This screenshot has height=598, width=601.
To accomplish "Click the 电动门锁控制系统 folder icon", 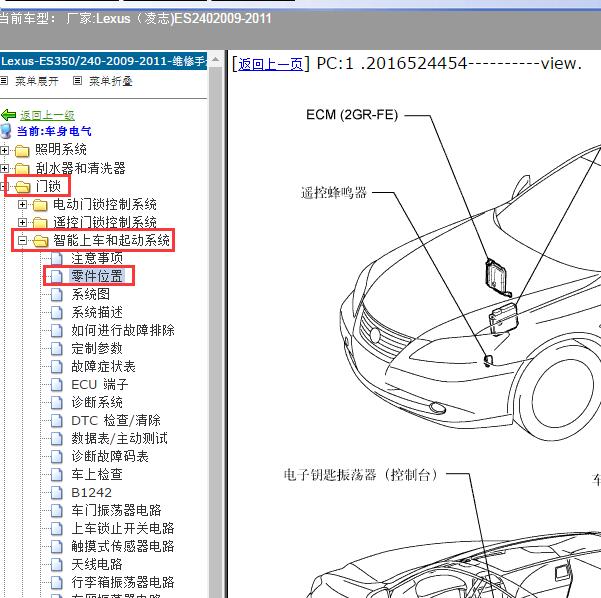I will pyautogui.click(x=40, y=205).
